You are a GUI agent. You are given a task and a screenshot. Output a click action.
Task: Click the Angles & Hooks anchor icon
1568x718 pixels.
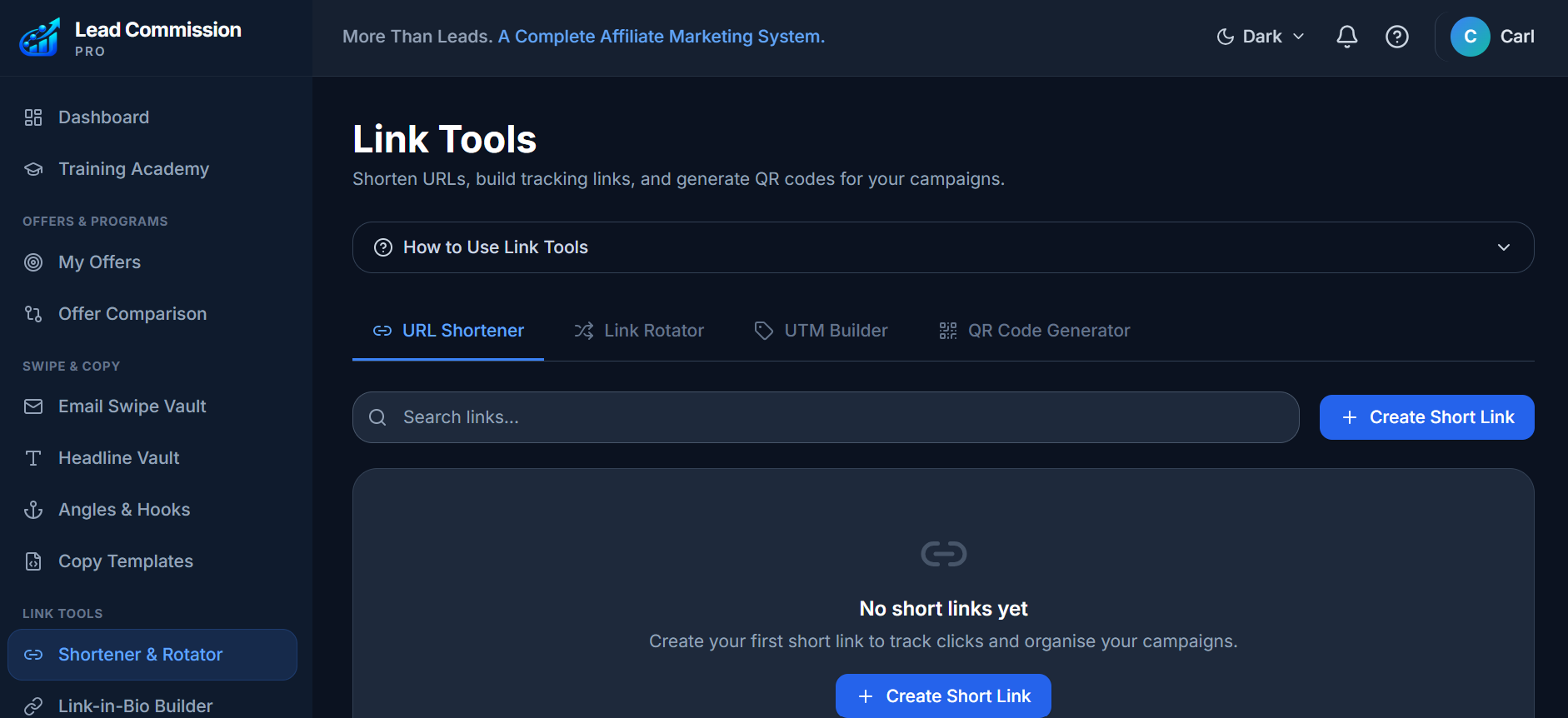(33, 510)
